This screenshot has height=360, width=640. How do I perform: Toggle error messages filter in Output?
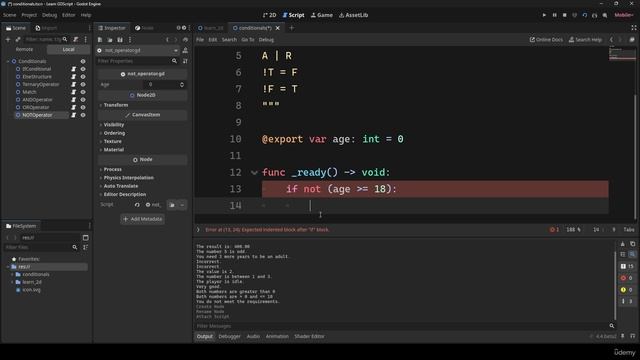click(x=627, y=278)
